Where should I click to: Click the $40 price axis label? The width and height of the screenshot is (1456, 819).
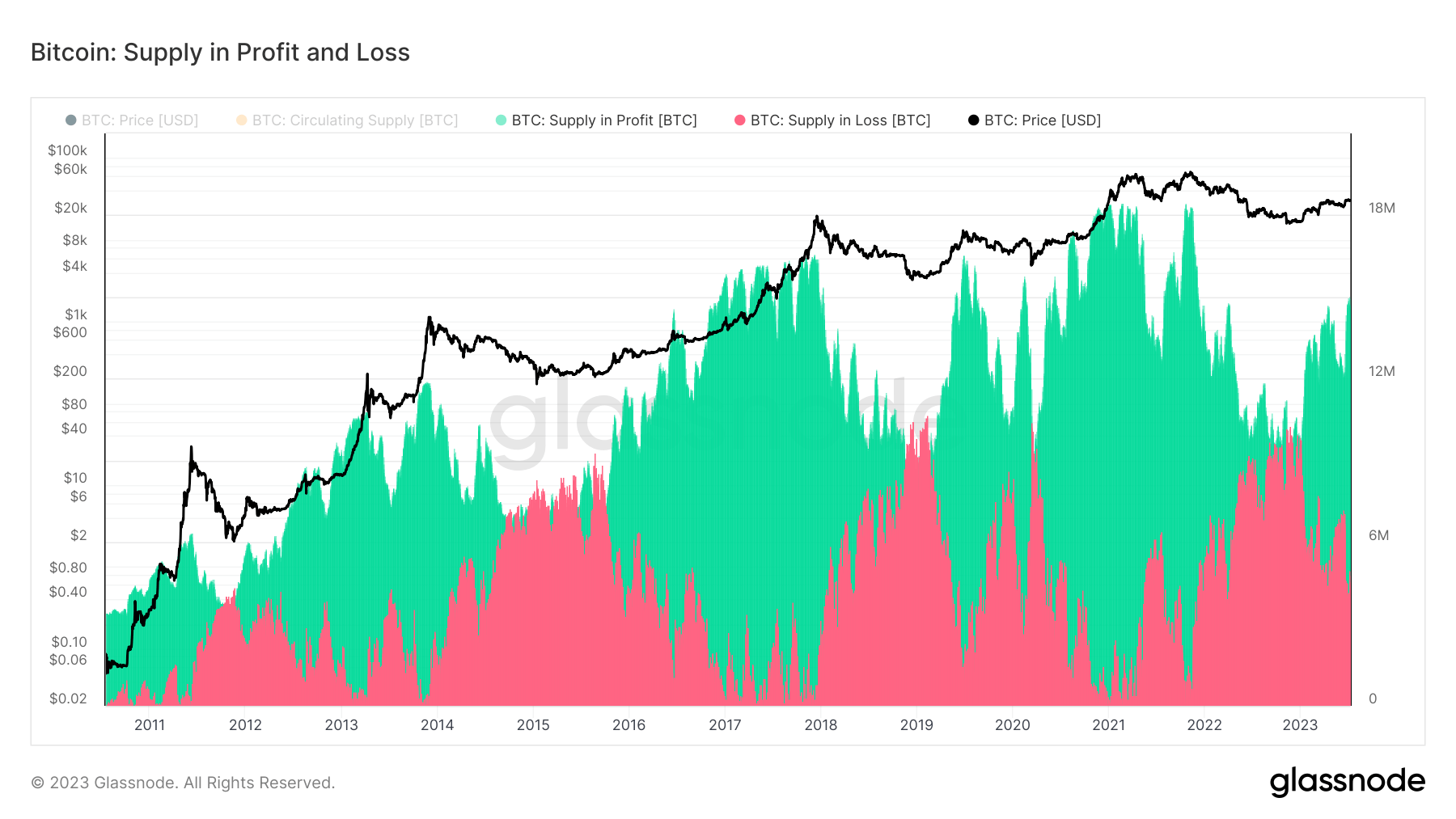coord(74,428)
